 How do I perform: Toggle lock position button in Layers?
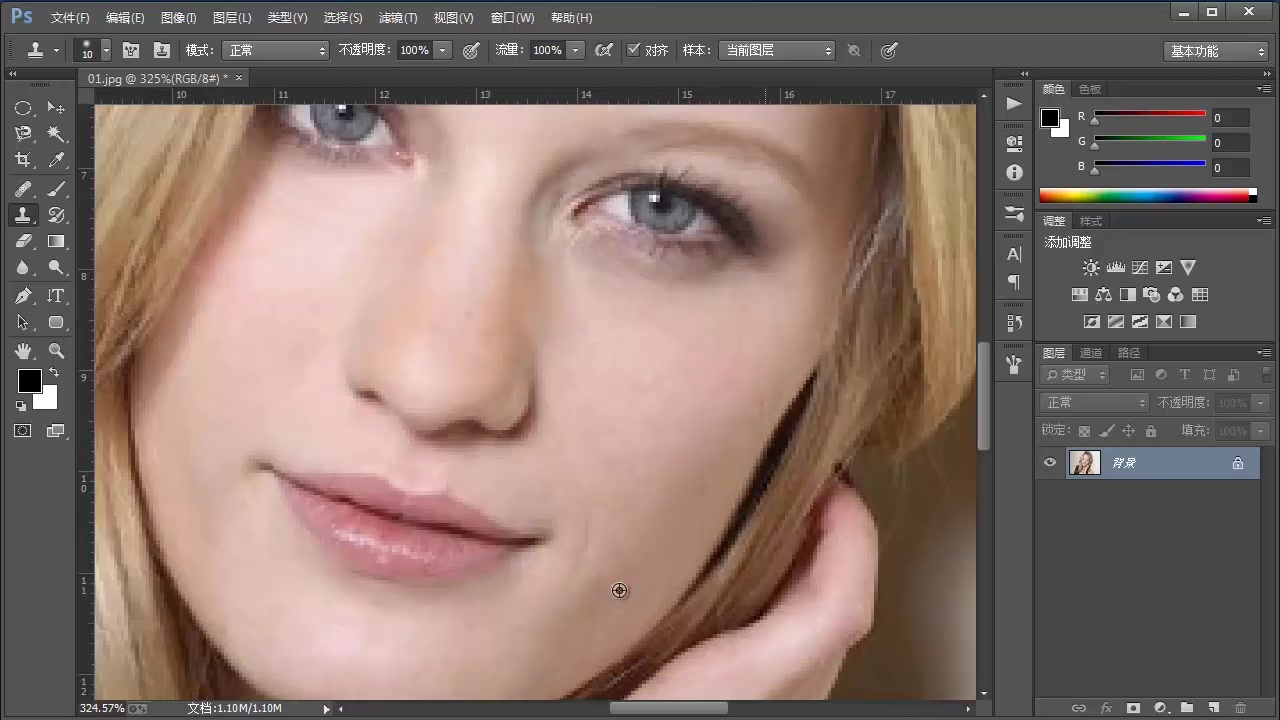[1128, 431]
